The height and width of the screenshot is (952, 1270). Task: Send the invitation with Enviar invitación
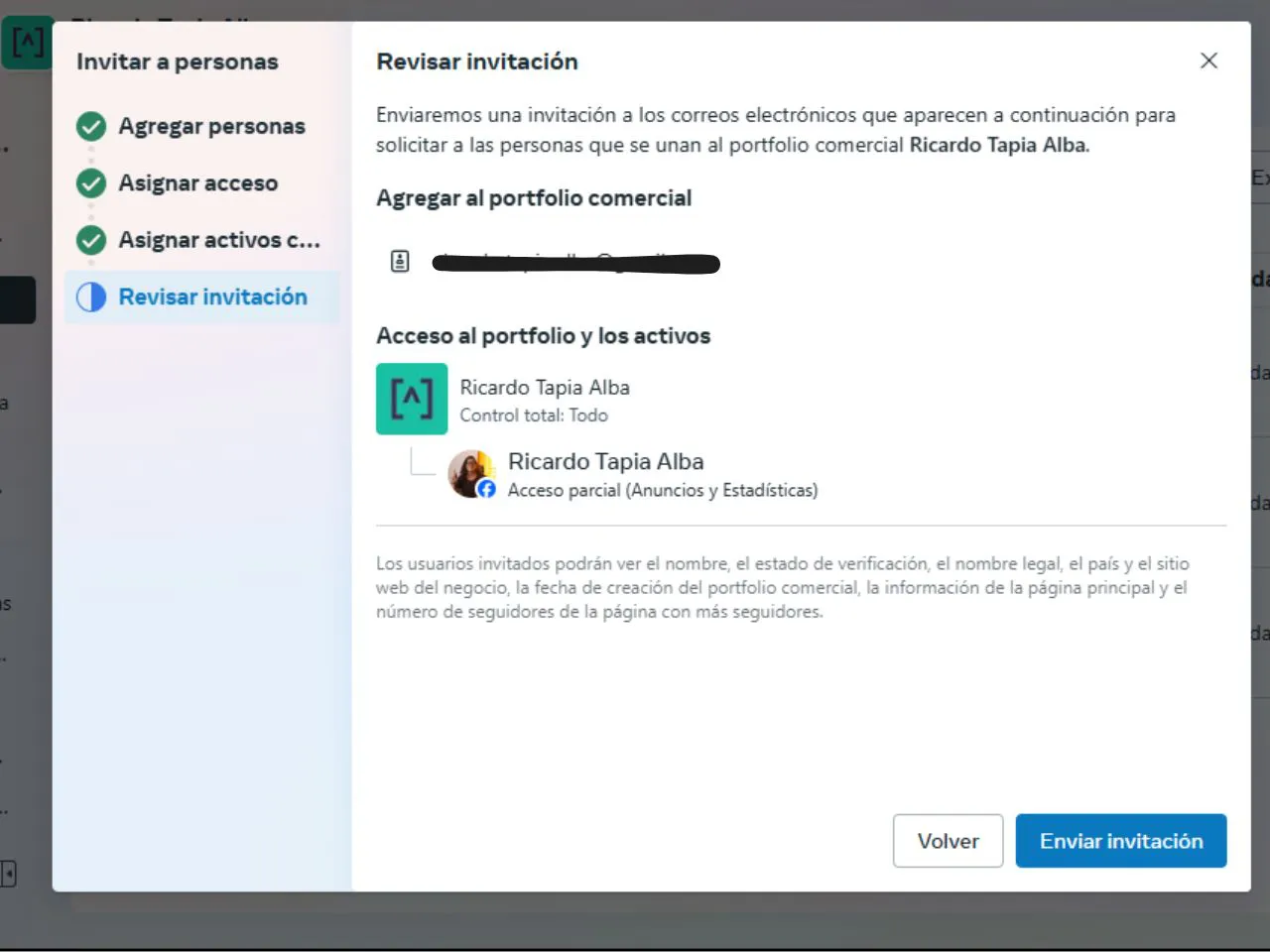1121,841
